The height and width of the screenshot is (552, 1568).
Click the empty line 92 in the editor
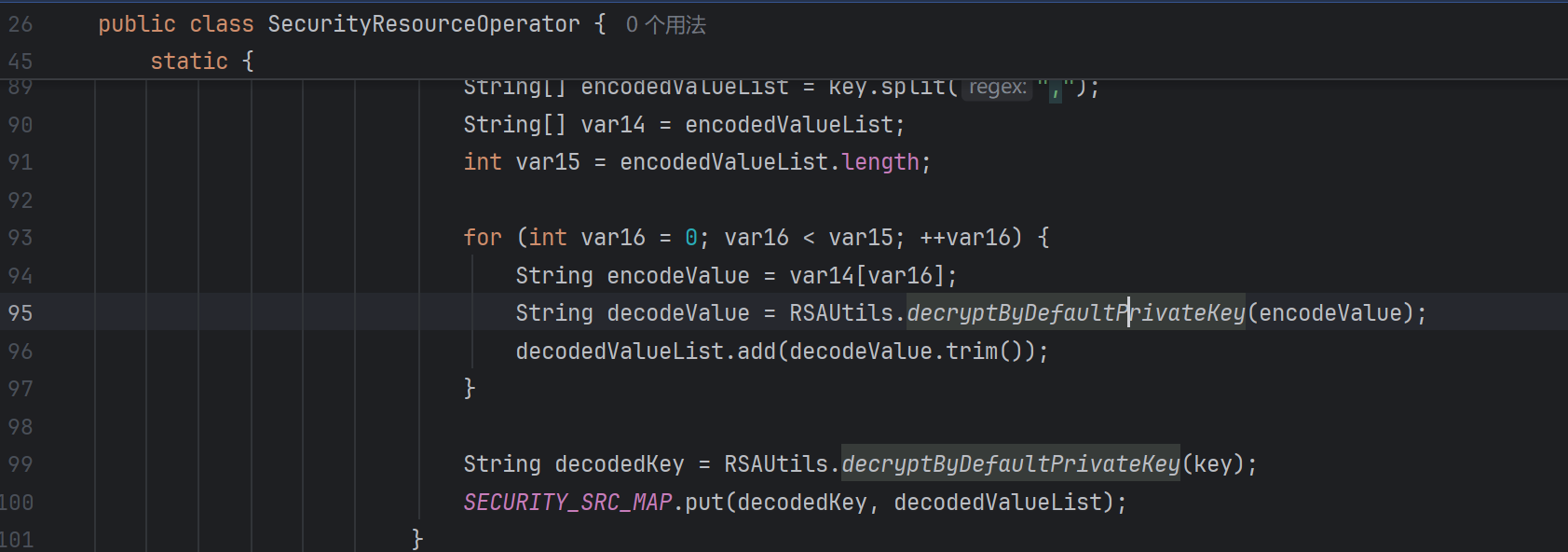tap(745, 200)
